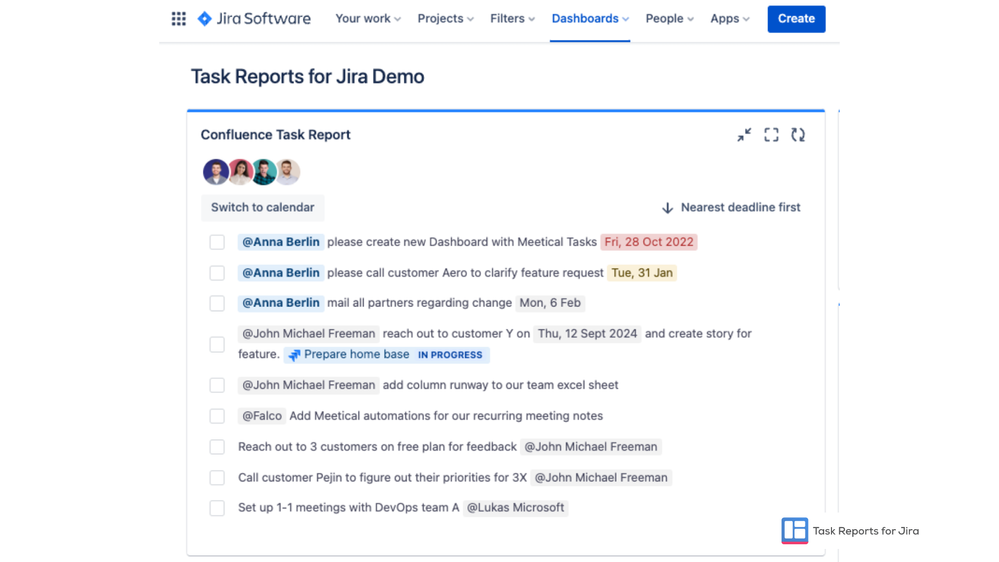Screen dimensions: 999x562
Task: Select the first user avatar filter
Action: 215,172
